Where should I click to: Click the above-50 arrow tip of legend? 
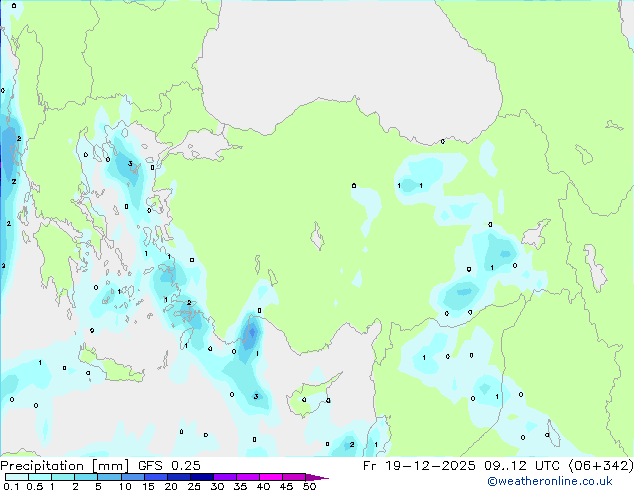click(x=317, y=477)
